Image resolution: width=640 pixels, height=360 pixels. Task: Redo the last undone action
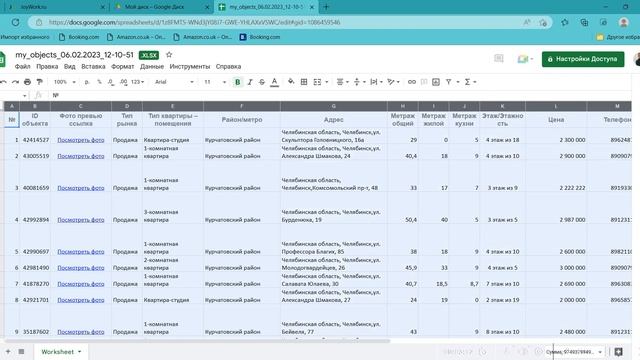point(16,82)
